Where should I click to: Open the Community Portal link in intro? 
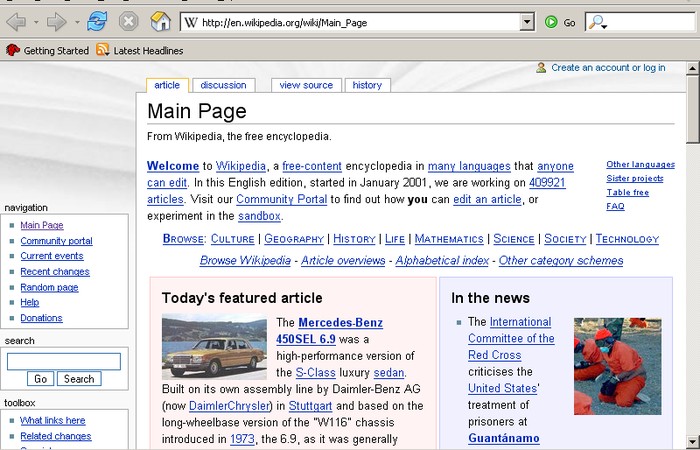coord(282,199)
